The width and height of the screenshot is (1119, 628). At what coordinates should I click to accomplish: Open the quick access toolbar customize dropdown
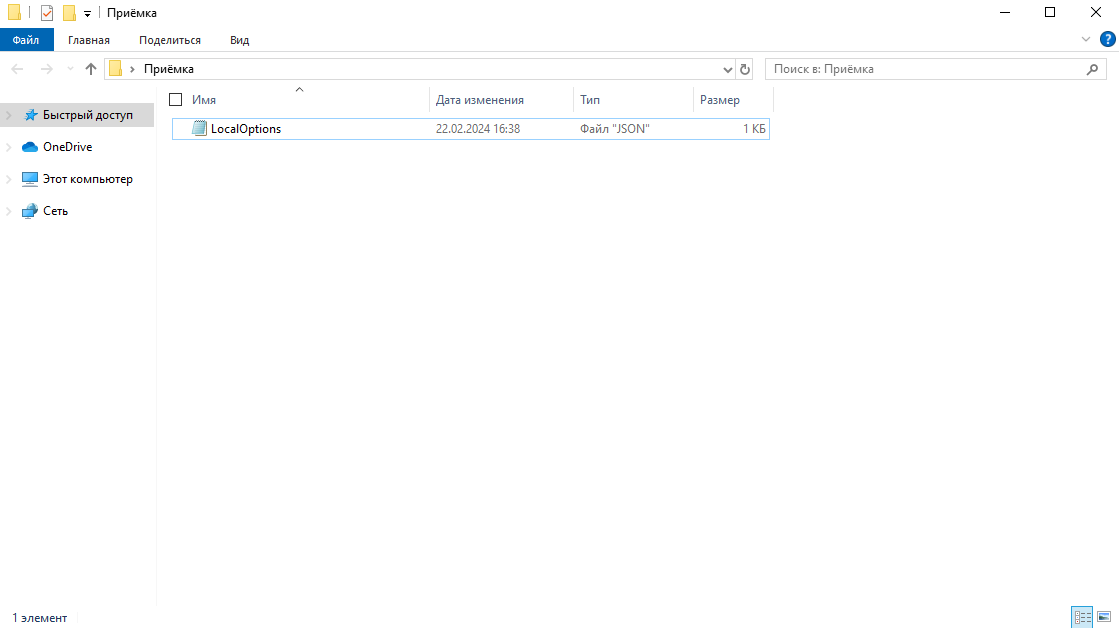pyautogui.click(x=87, y=14)
